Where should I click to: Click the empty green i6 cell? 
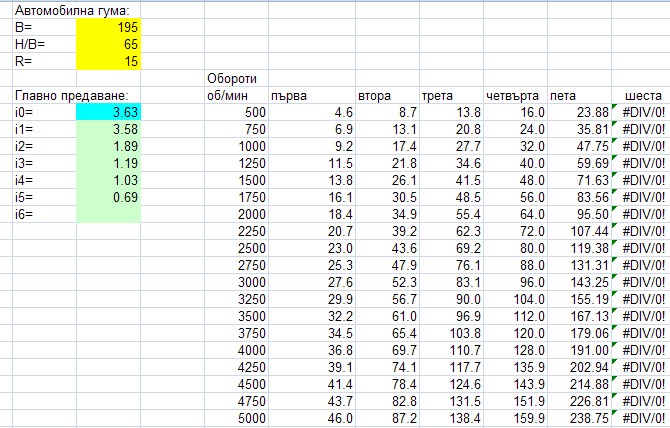[x=108, y=214]
